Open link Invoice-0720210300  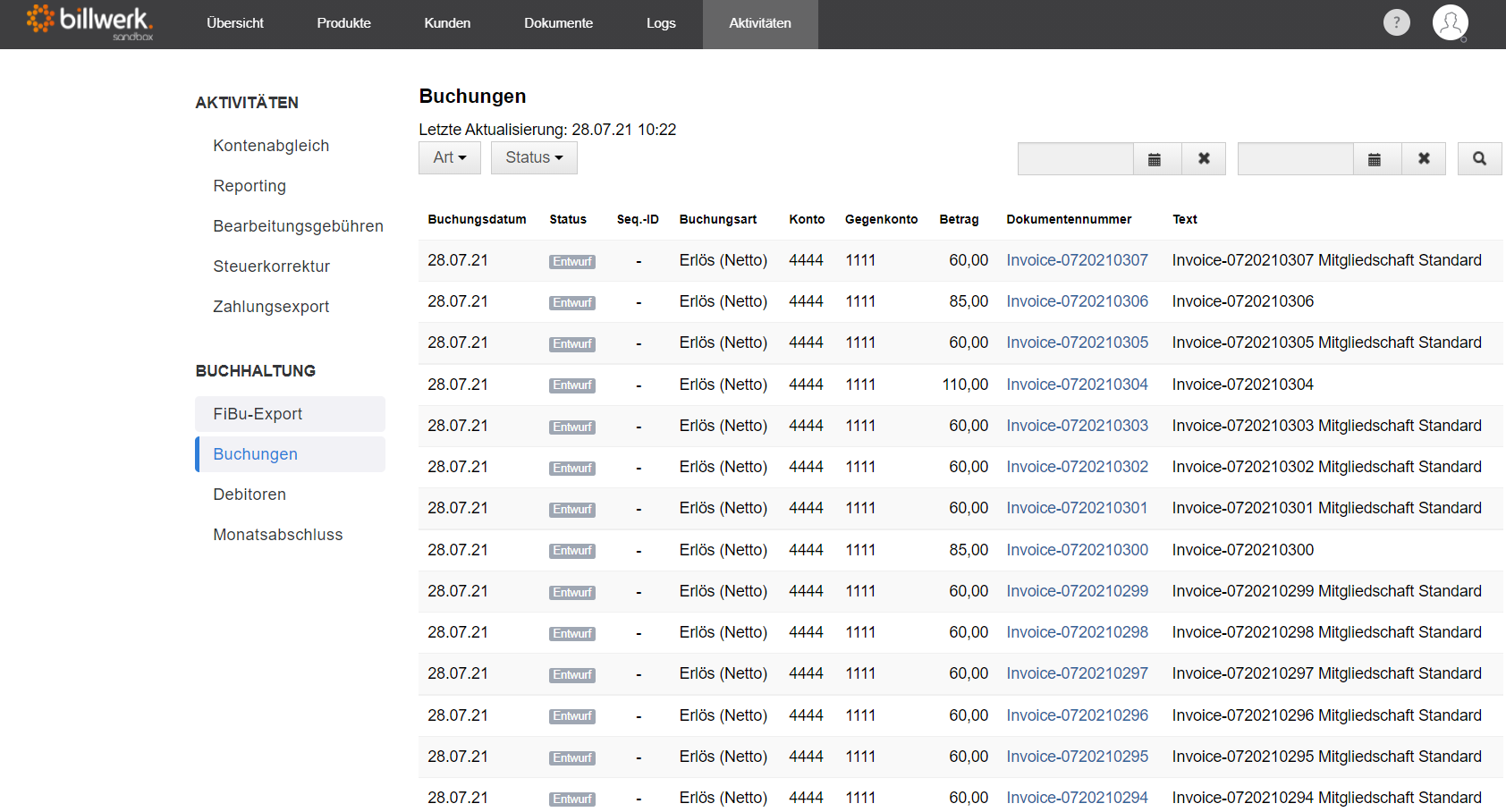[x=1077, y=550]
